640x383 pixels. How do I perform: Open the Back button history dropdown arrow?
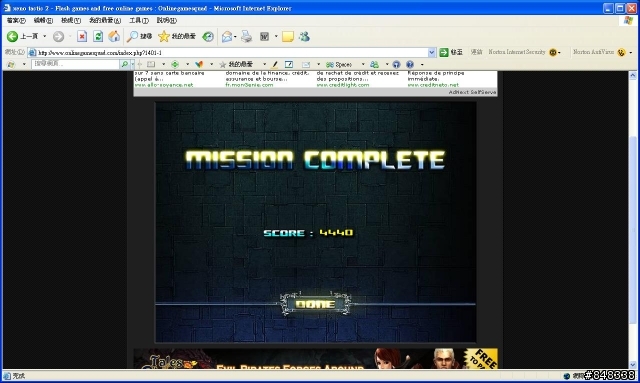click(44, 36)
